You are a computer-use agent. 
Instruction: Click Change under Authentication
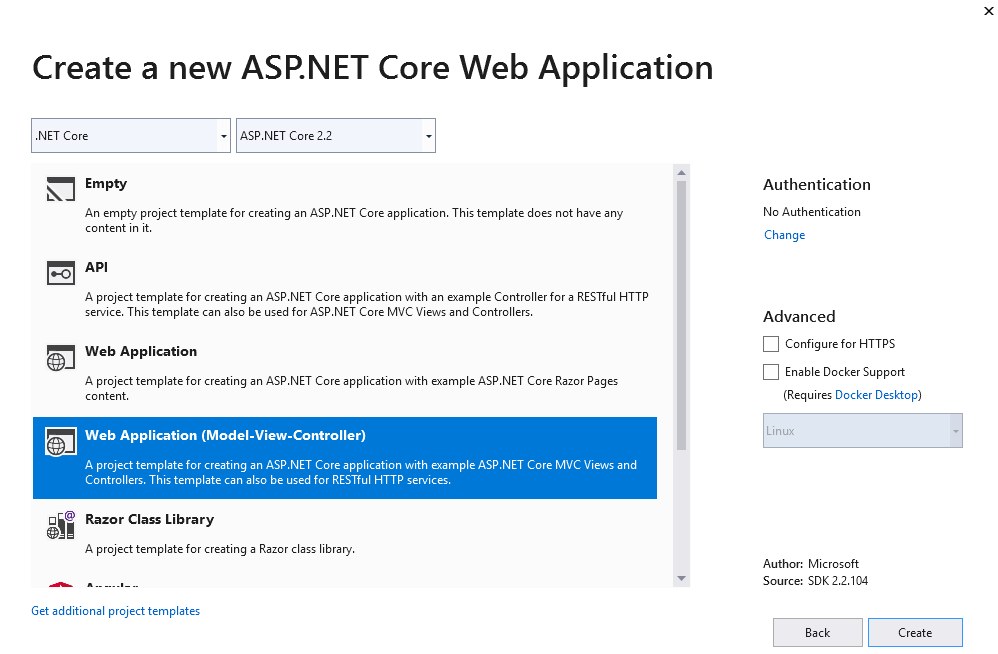[x=784, y=234]
